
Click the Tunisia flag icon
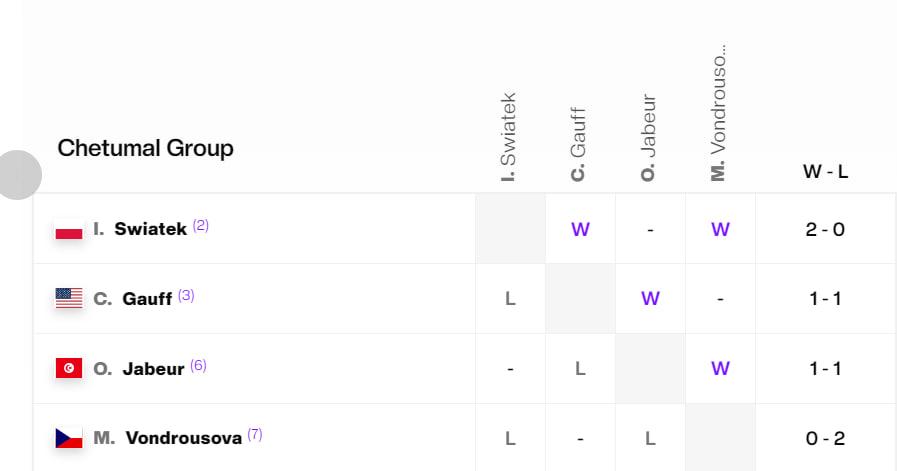tap(69, 368)
